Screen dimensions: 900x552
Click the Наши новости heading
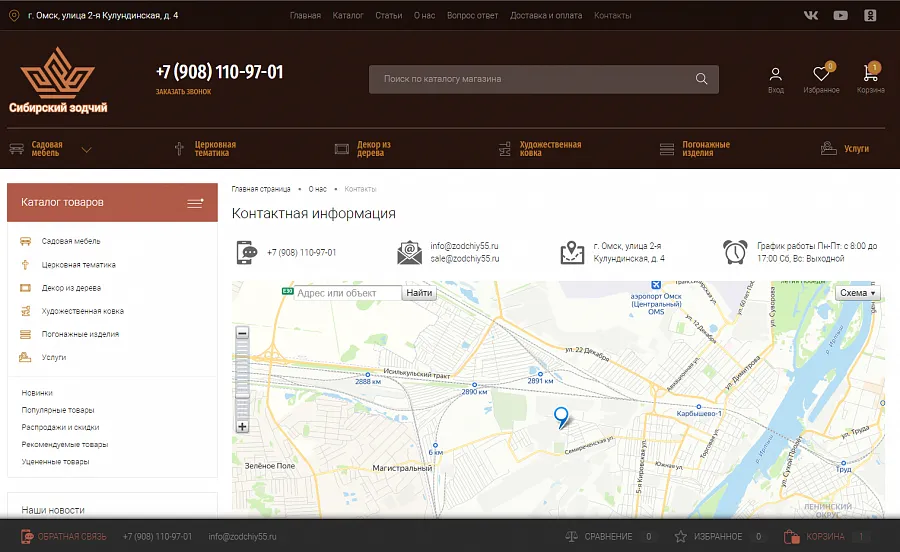pyautogui.click(x=53, y=510)
